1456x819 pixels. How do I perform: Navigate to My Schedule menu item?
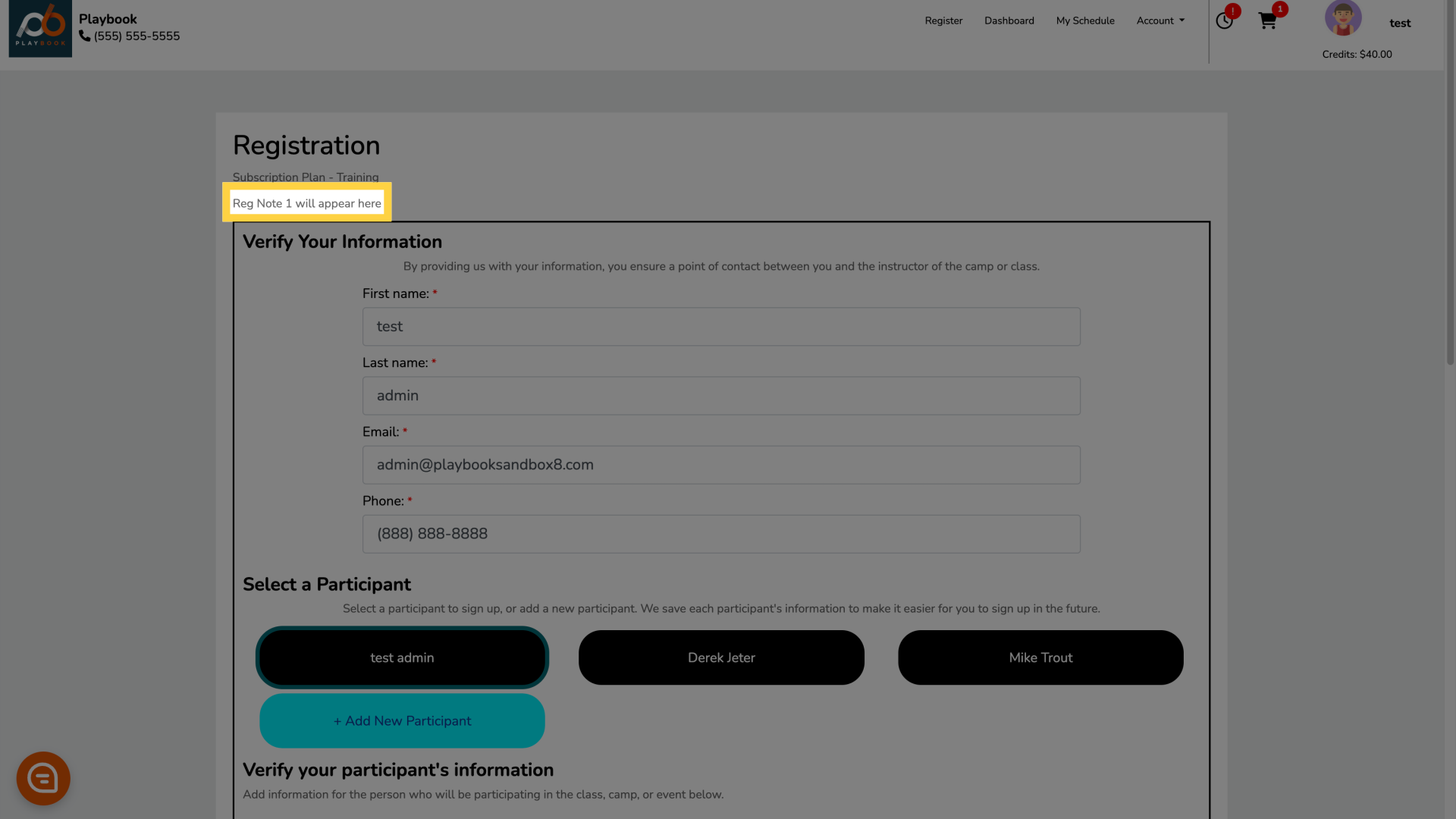[1085, 20]
